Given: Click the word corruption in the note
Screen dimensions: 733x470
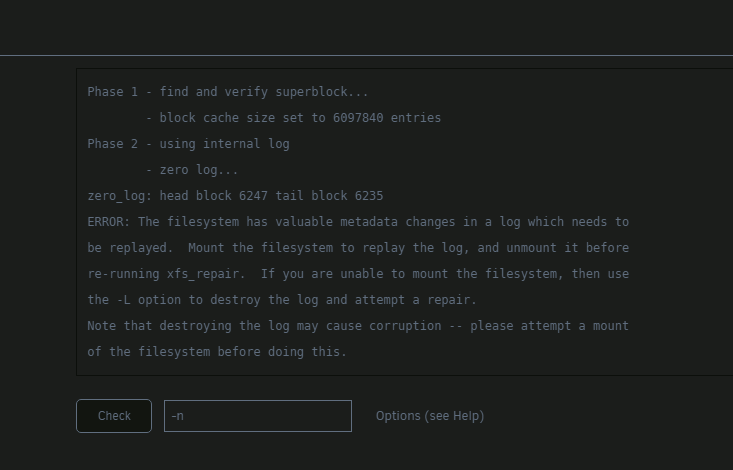Looking at the screenshot, I should (x=405, y=326).
